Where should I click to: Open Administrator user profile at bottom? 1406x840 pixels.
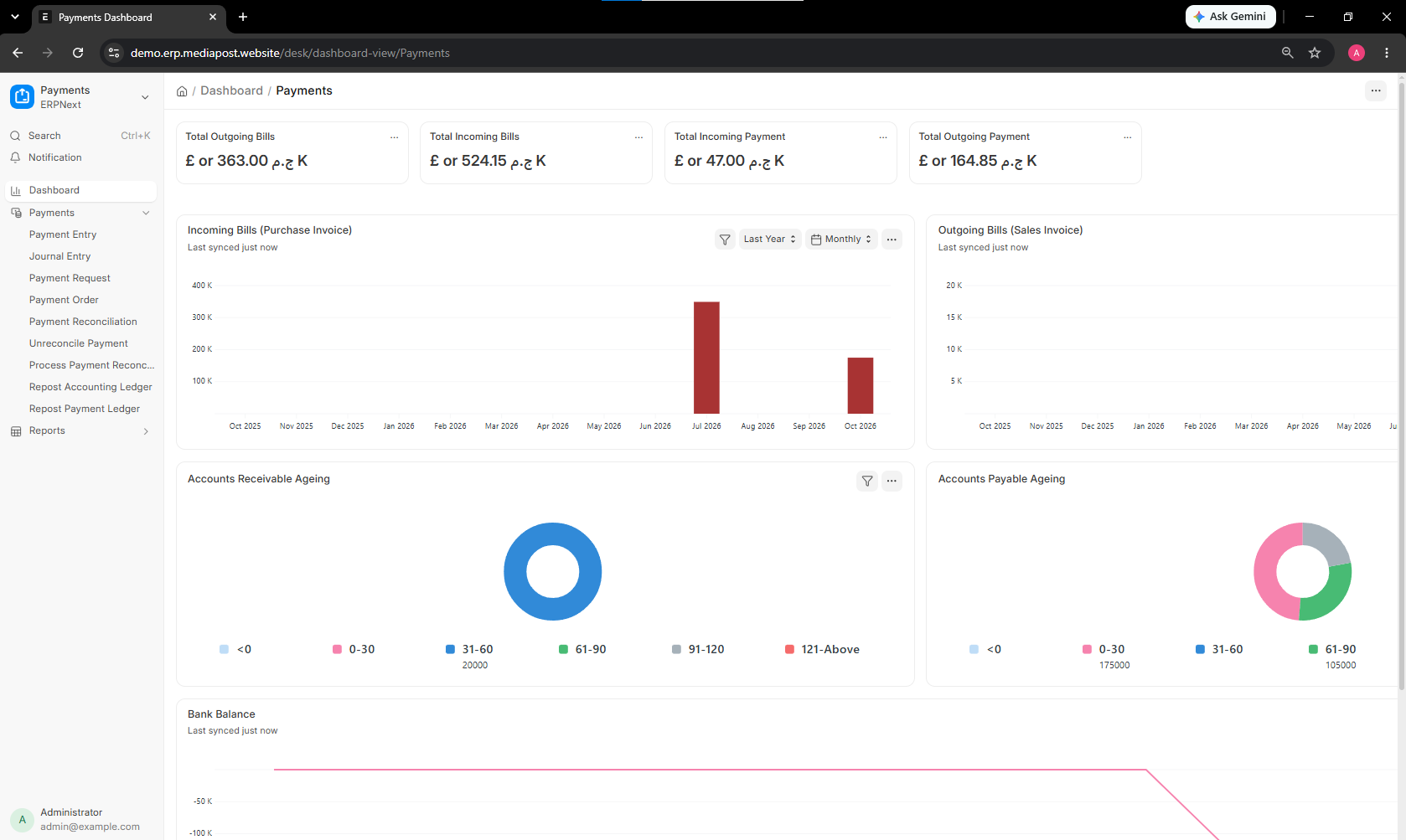[80, 820]
